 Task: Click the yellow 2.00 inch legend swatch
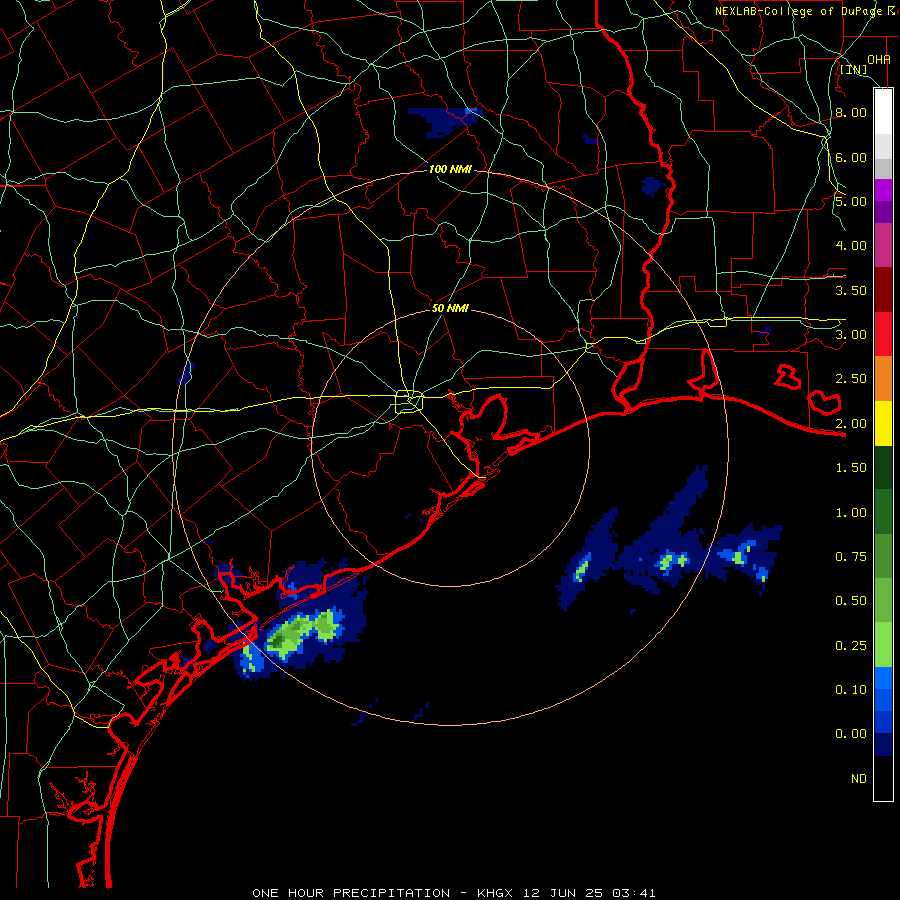pos(883,423)
